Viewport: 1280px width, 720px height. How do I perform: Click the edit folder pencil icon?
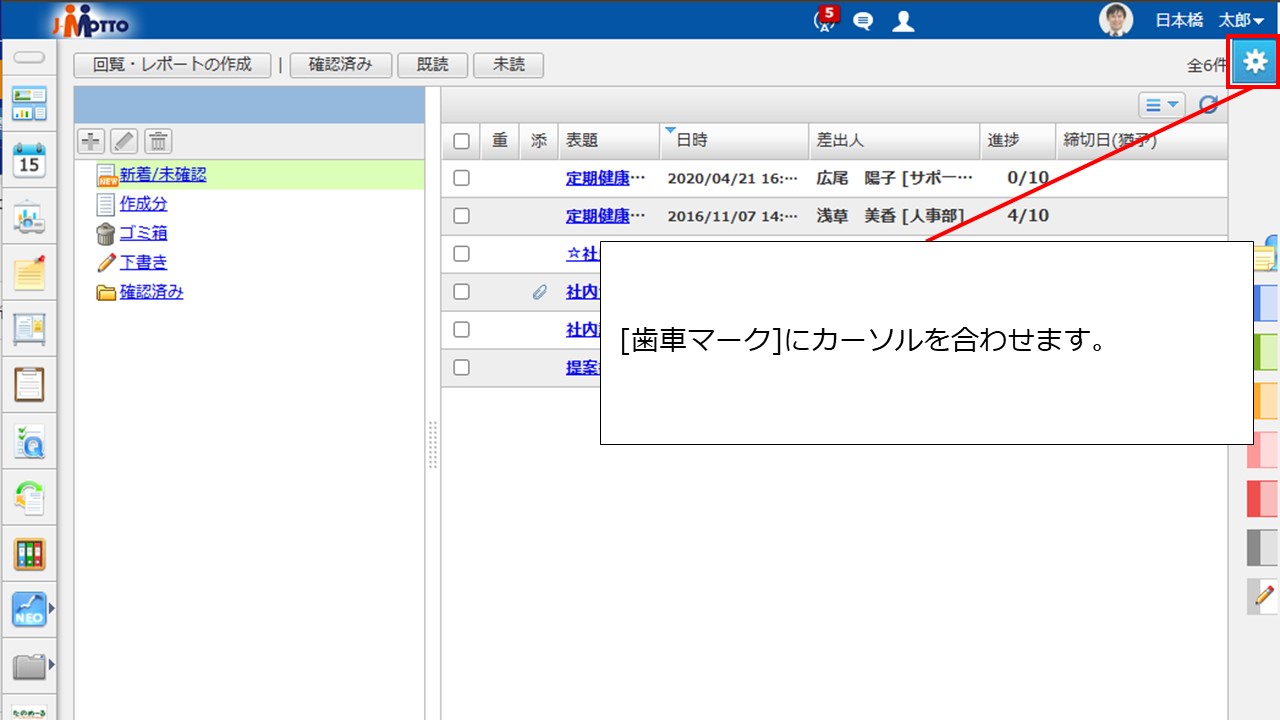[x=124, y=141]
